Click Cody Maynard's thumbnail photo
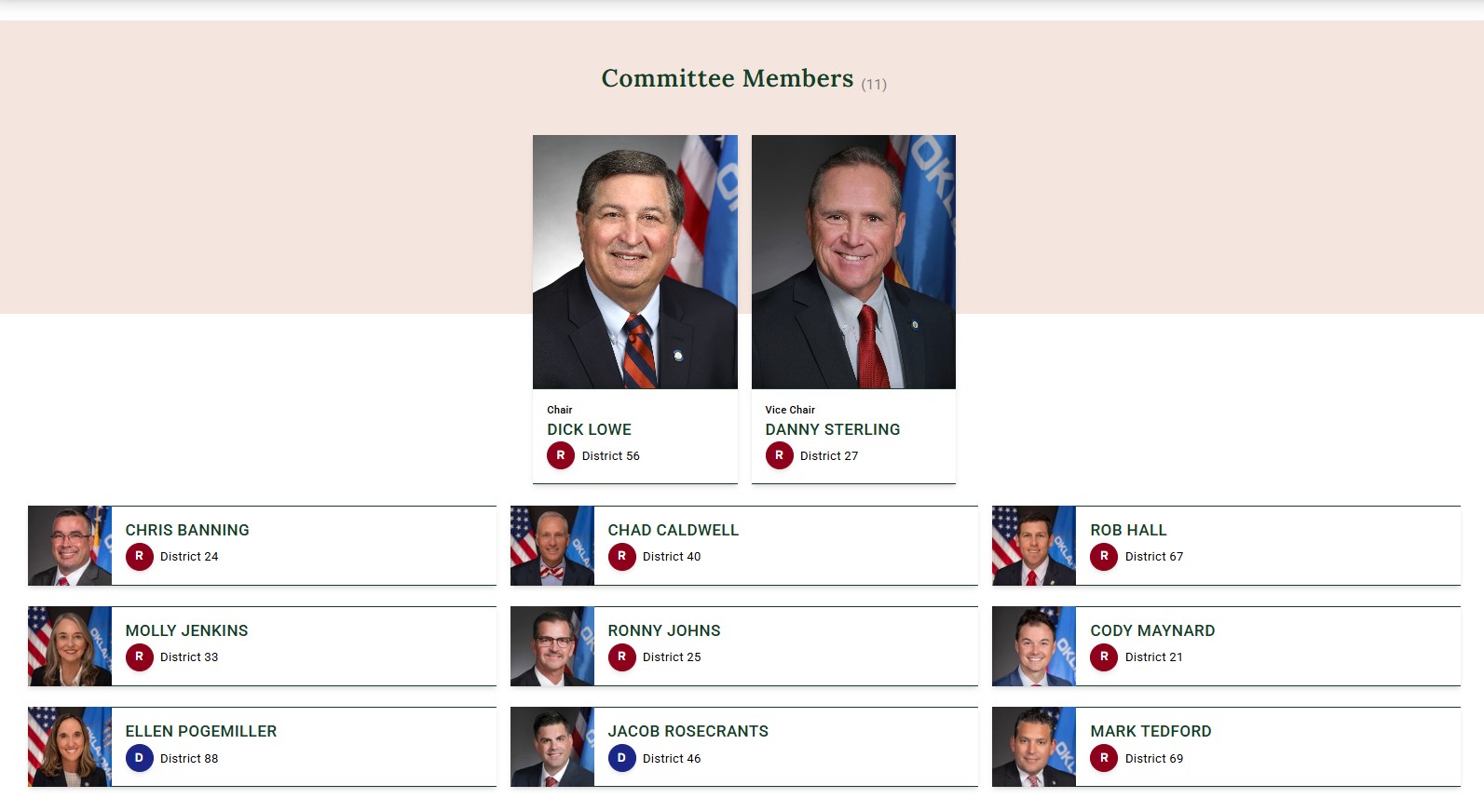Image resolution: width=1484 pixels, height=812 pixels. pyautogui.click(x=1034, y=646)
